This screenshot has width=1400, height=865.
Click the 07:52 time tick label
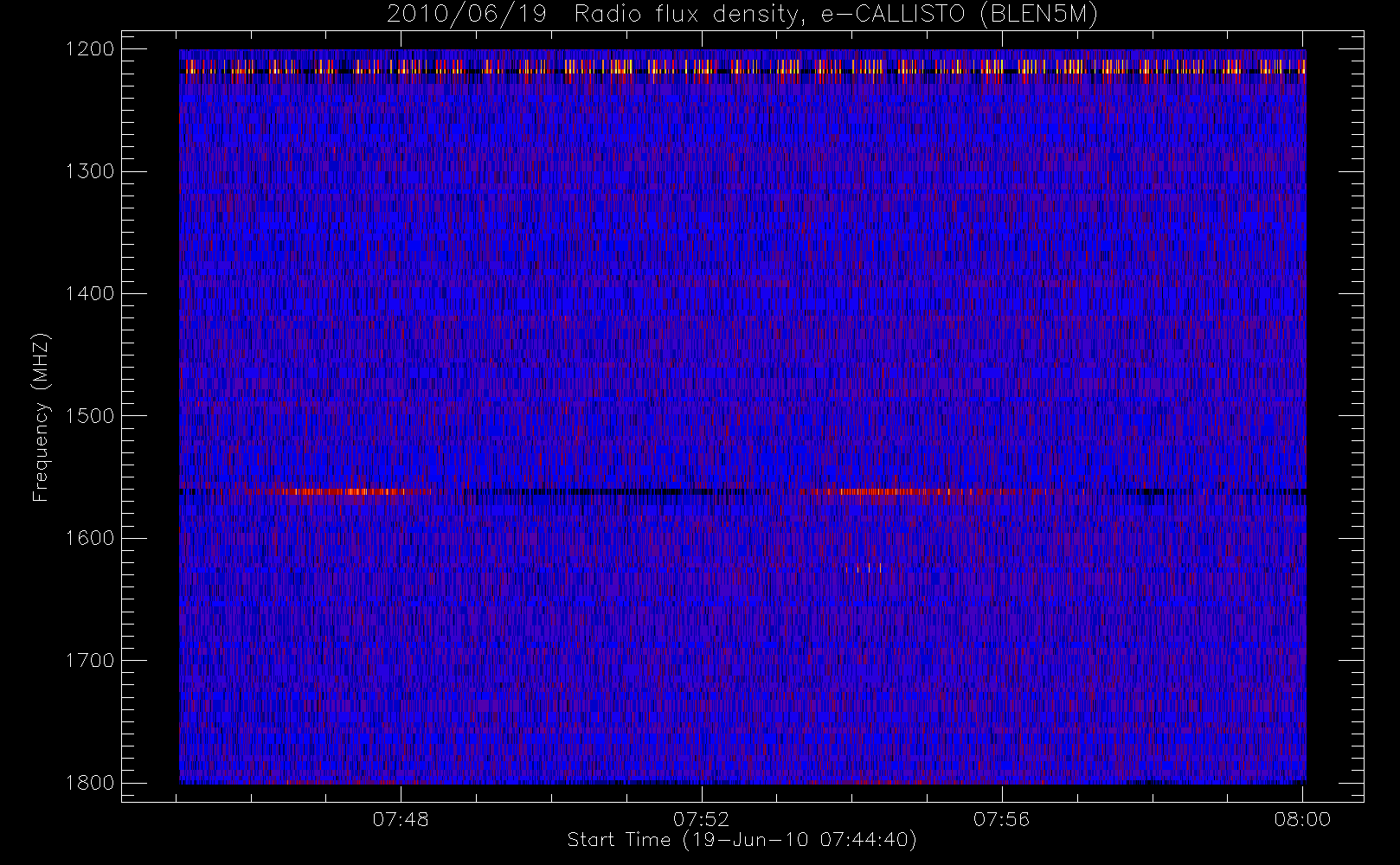point(701,819)
